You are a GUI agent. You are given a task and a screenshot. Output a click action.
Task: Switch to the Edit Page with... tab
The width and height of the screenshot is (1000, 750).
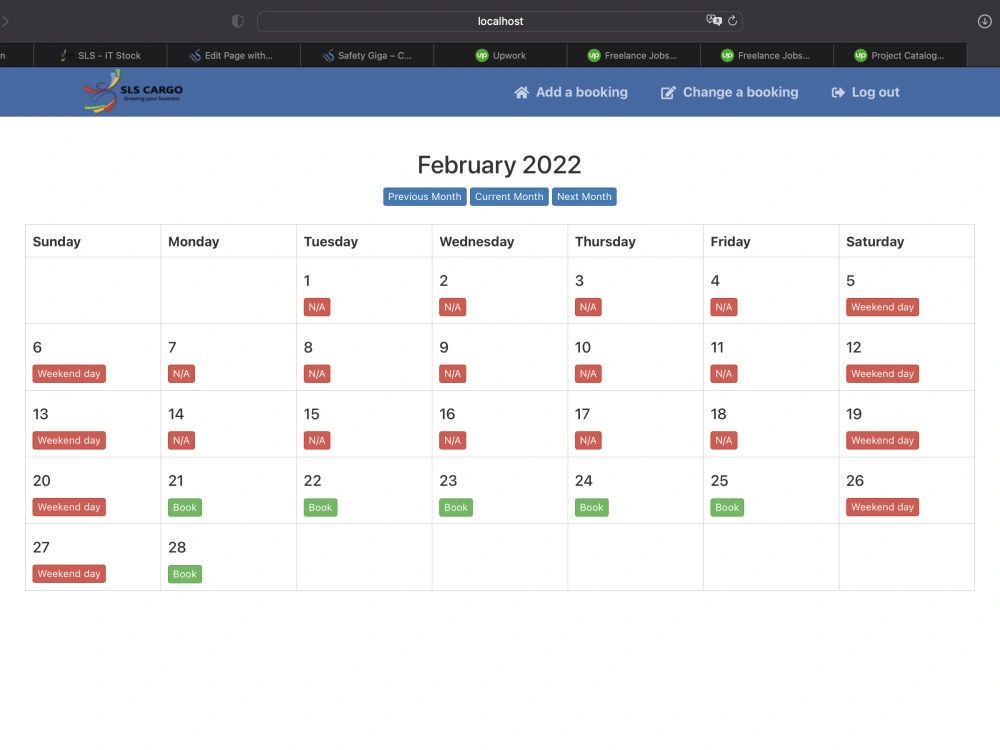[233, 55]
